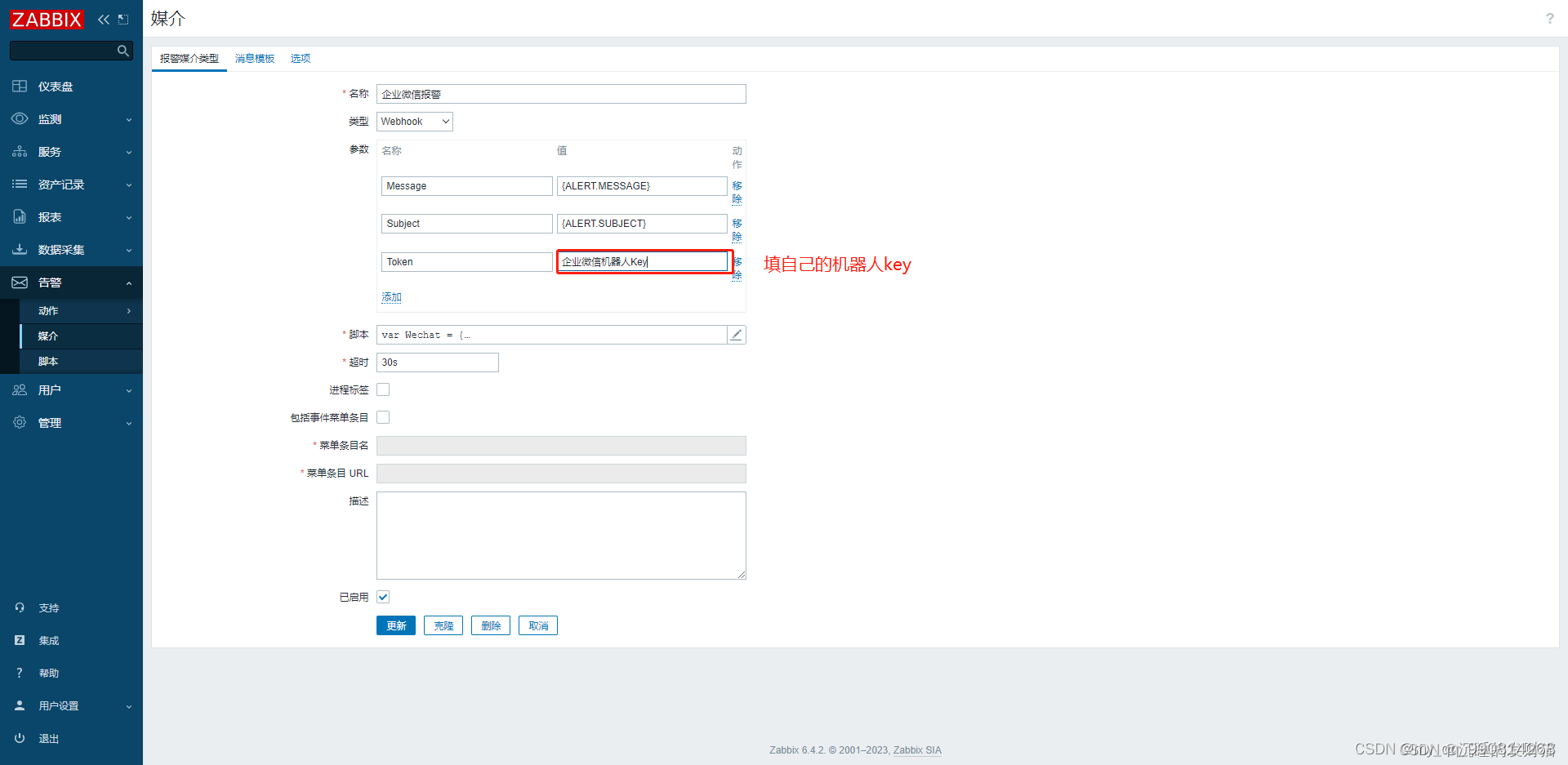Click the 取消 button
The height and width of the screenshot is (765, 1568).
tap(538, 625)
